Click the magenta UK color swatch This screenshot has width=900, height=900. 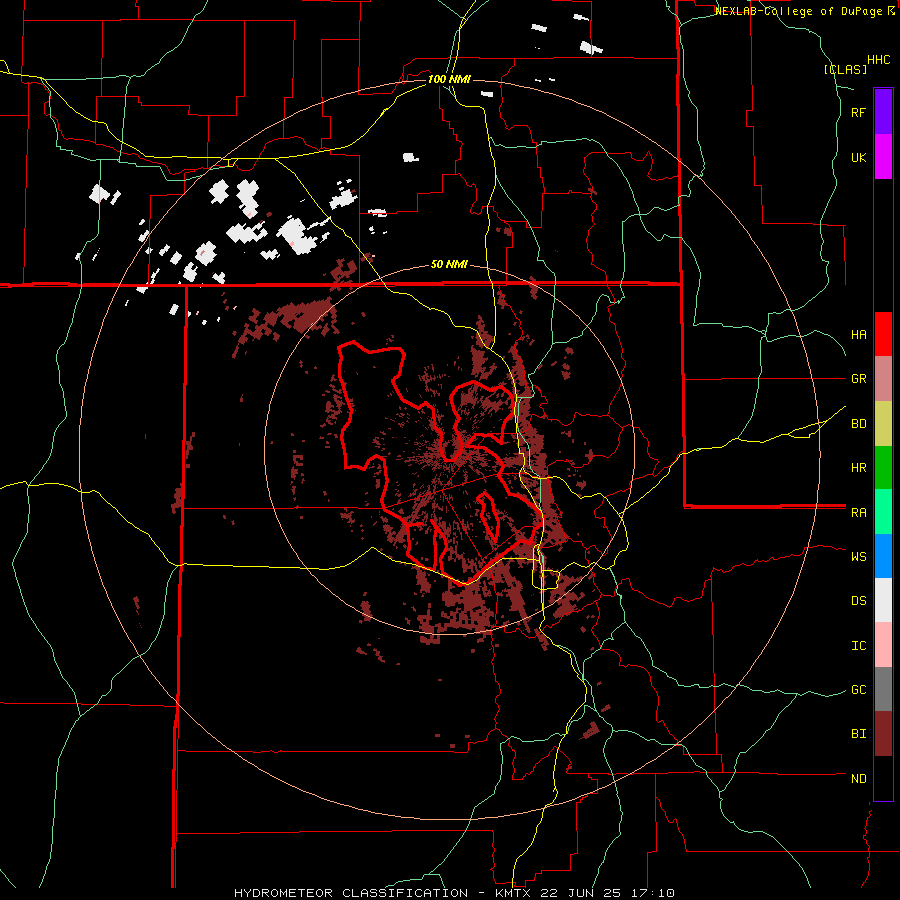pyautogui.click(x=883, y=157)
